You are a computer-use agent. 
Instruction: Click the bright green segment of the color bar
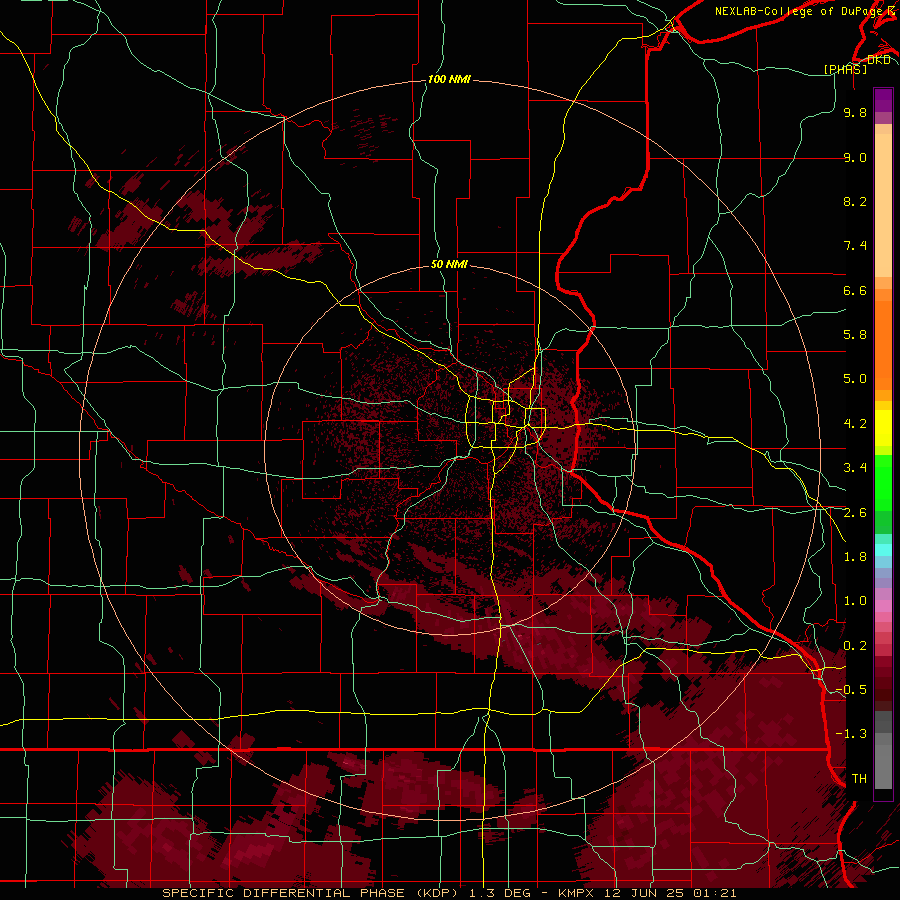(x=883, y=482)
